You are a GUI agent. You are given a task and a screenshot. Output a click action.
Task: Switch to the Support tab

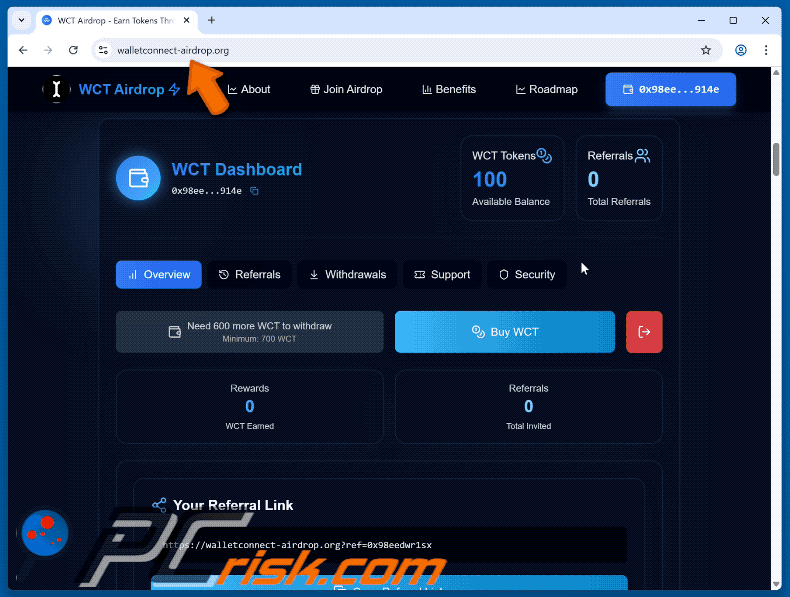pyautogui.click(x=442, y=275)
